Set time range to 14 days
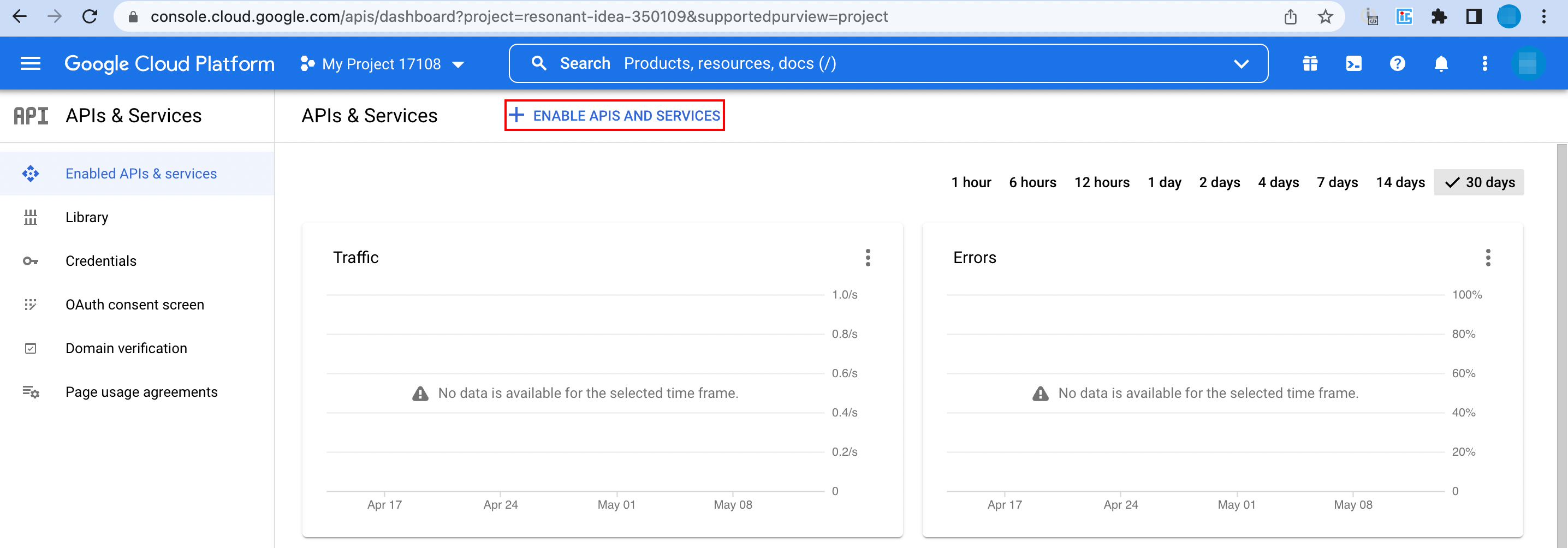The height and width of the screenshot is (548, 1568). click(x=1400, y=182)
